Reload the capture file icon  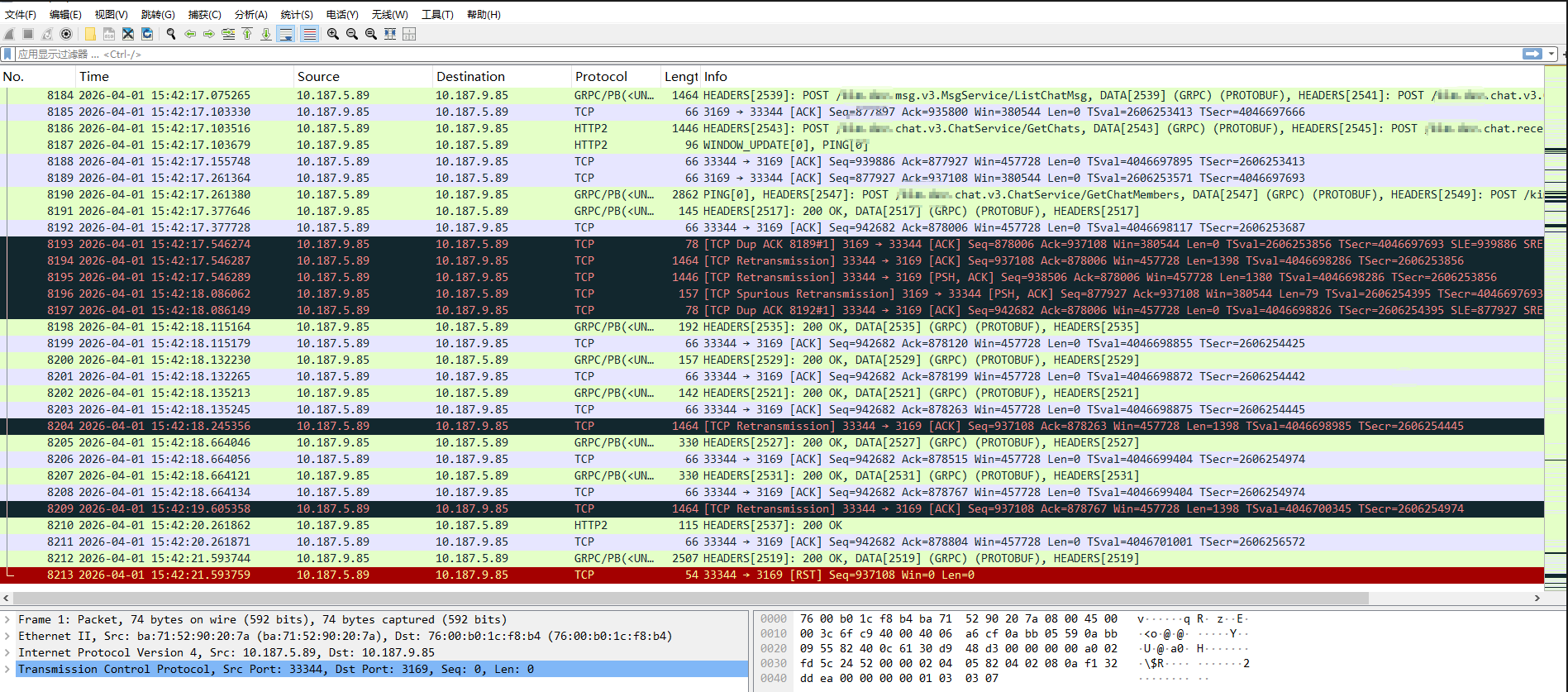pos(147,34)
